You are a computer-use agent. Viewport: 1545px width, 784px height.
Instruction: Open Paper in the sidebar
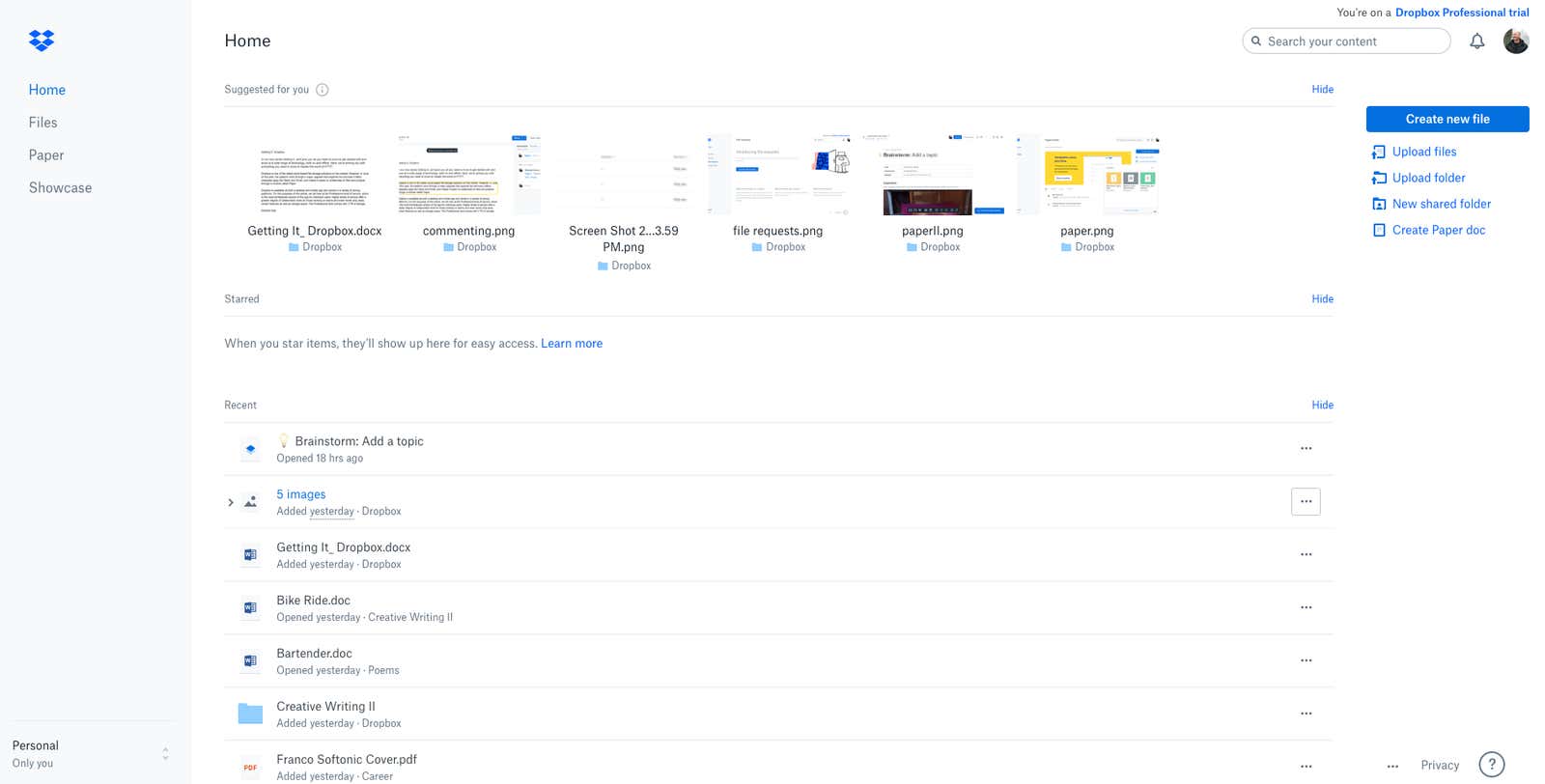[x=46, y=155]
